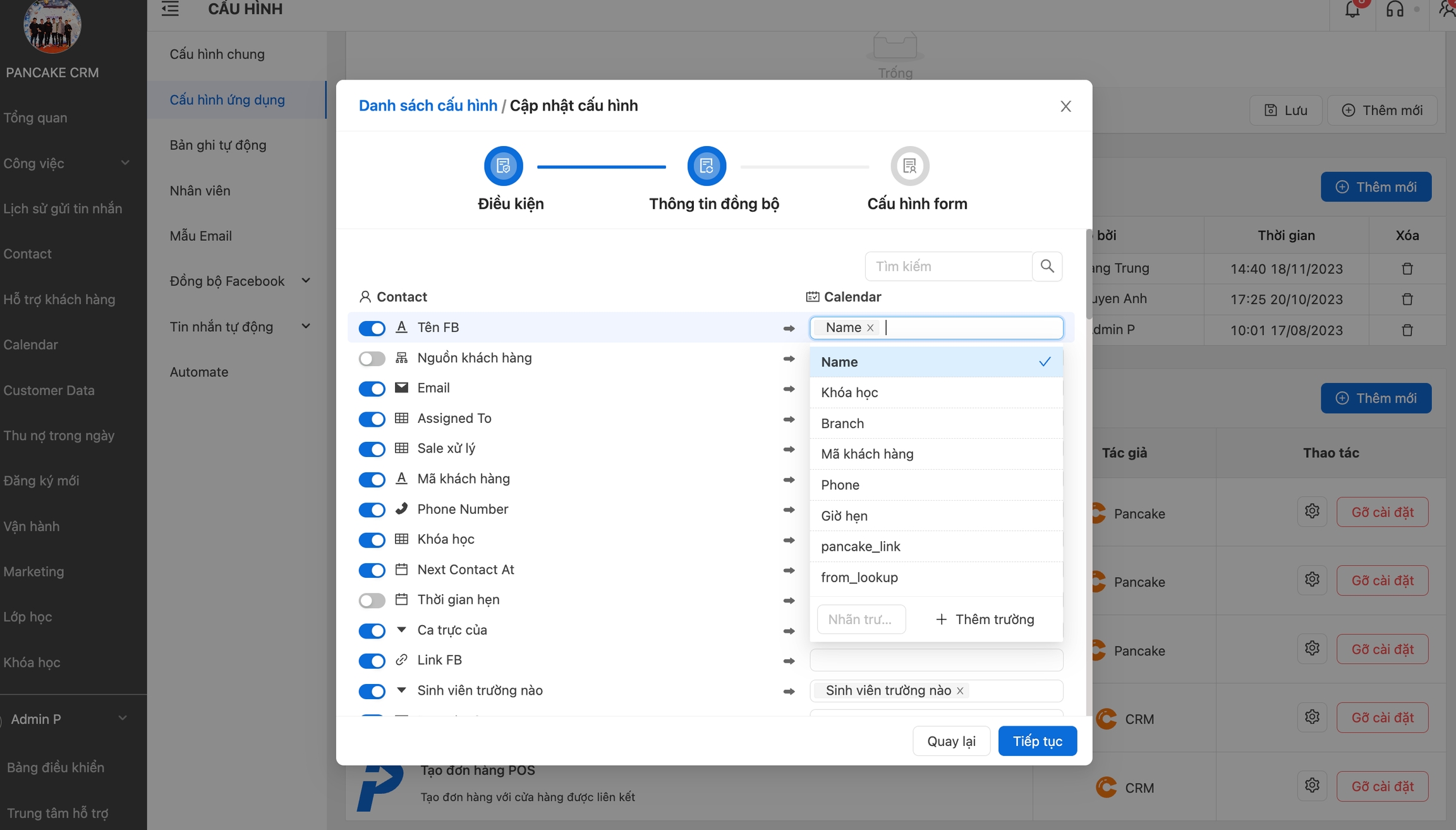The image size is (1456, 830).
Task: Delete the 14:40 18/11/2023 row with trash icon
Action: tap(1407, 269)
